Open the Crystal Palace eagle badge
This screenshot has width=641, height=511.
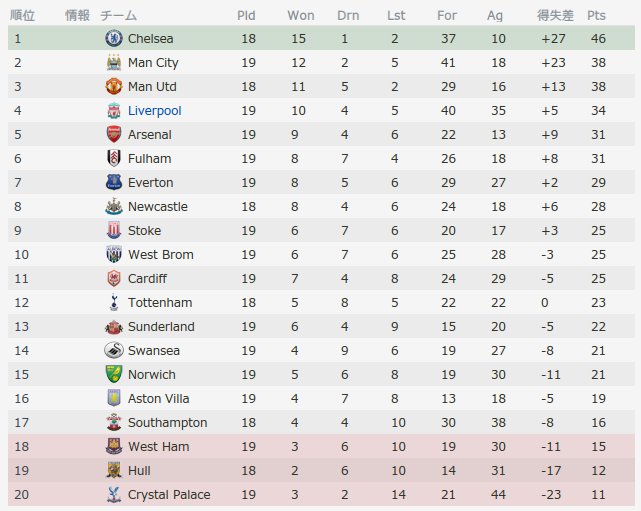(114, 495)
